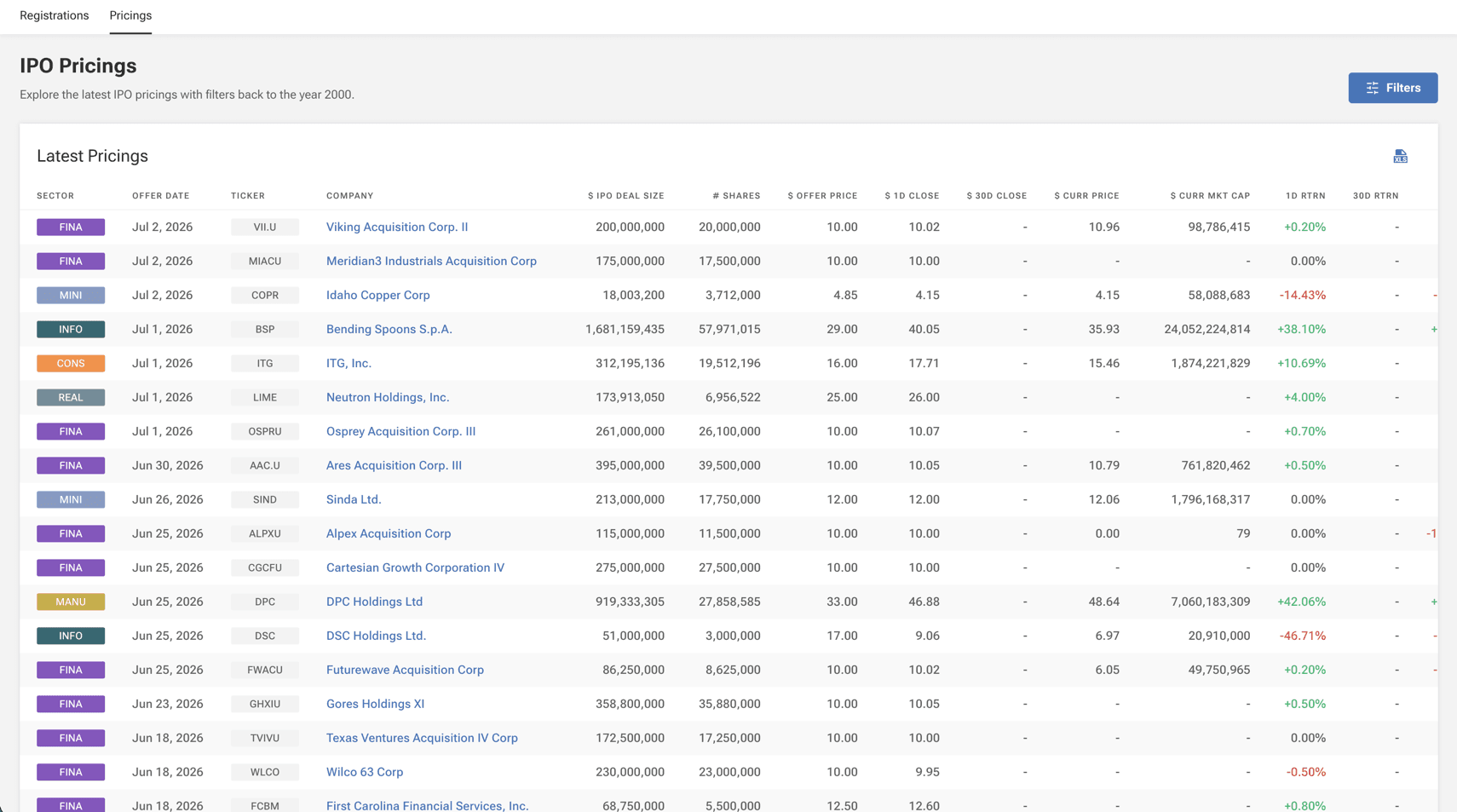The width and height of the screenshot is (1457, 812).
Task: Open Cartesian Growth Corporation IV link
Action: coord(416,567)
